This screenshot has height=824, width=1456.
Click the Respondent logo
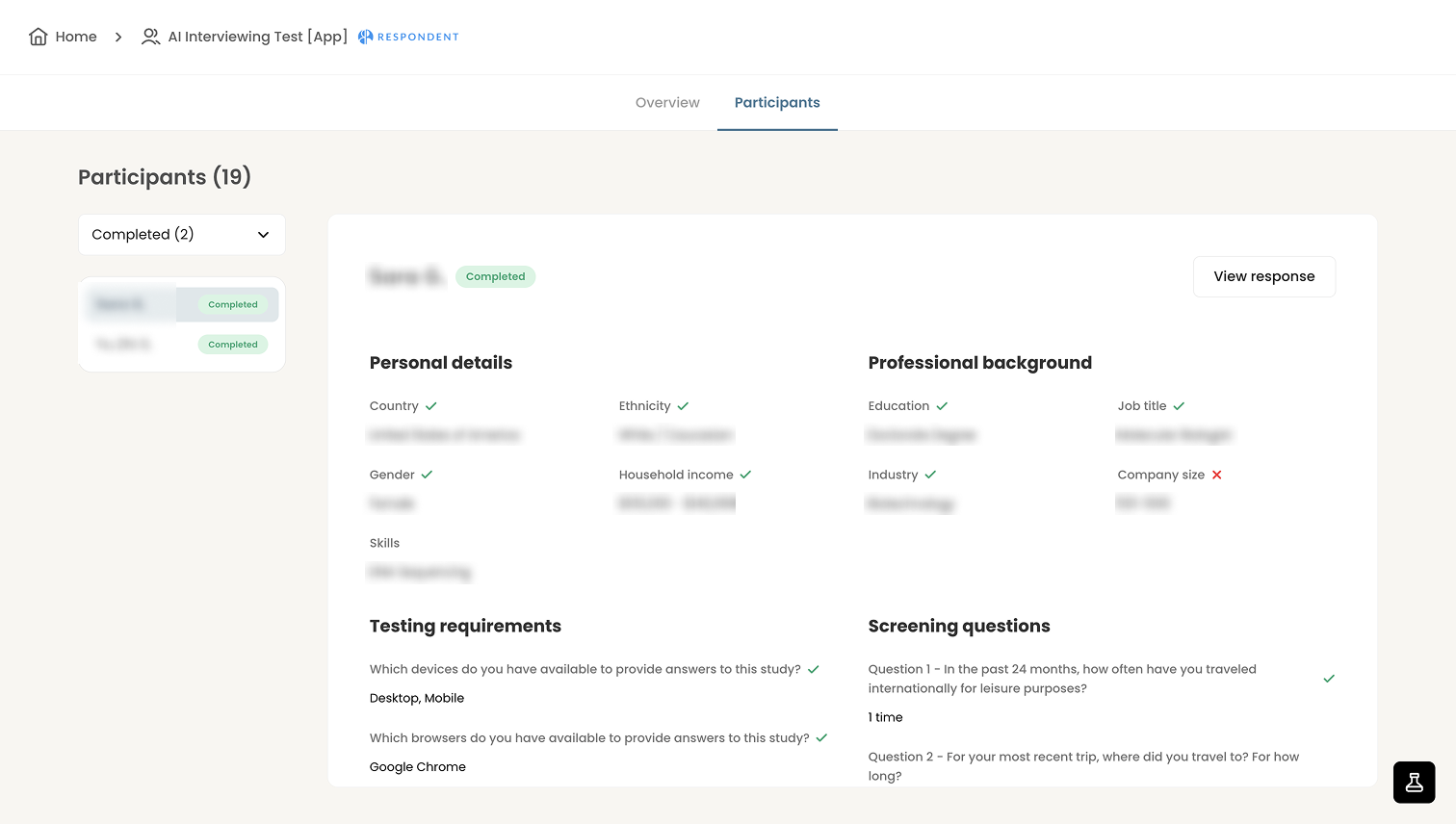[408, 37]
